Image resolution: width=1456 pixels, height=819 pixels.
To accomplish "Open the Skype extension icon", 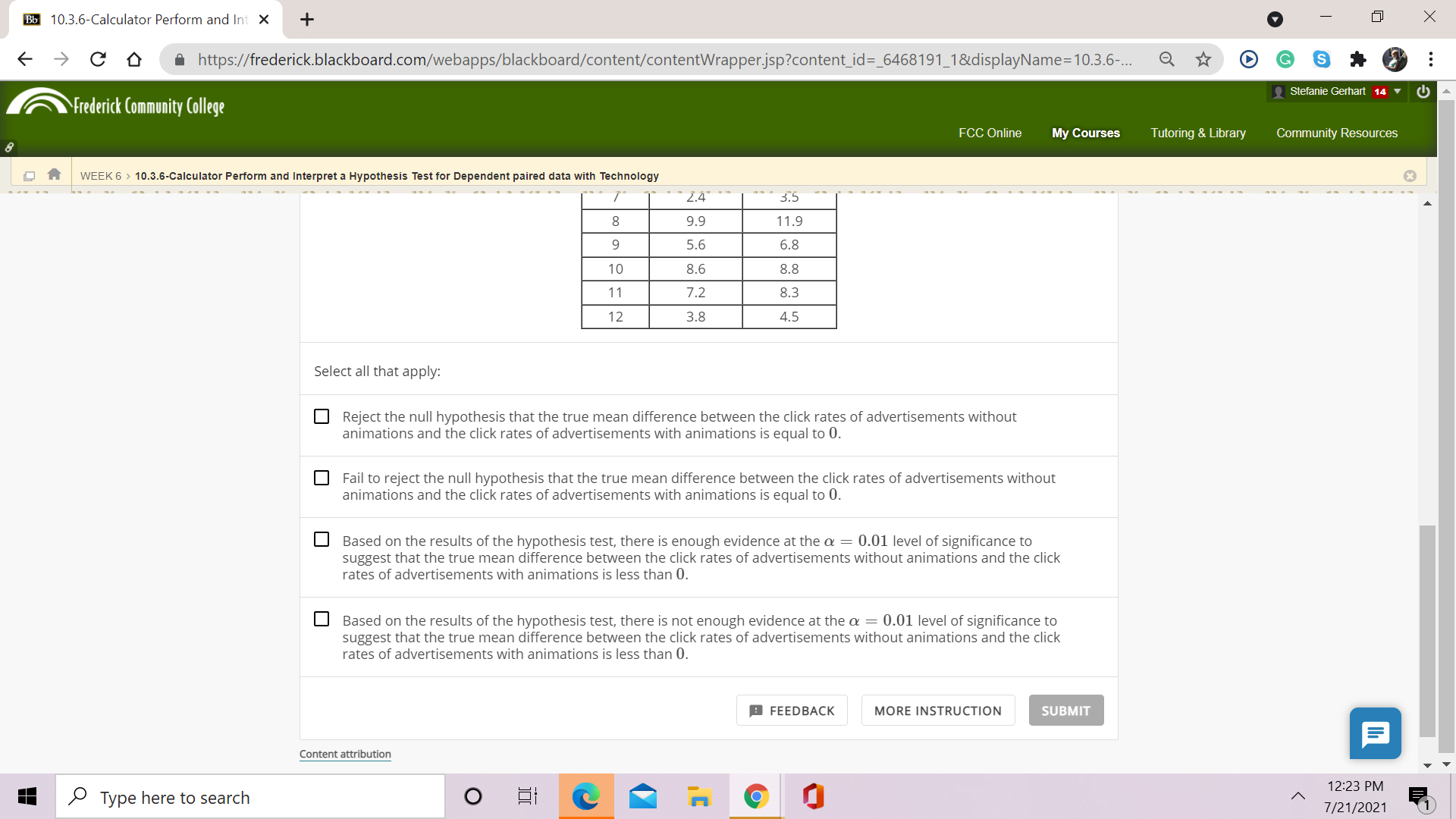I will coord(1322,59).
